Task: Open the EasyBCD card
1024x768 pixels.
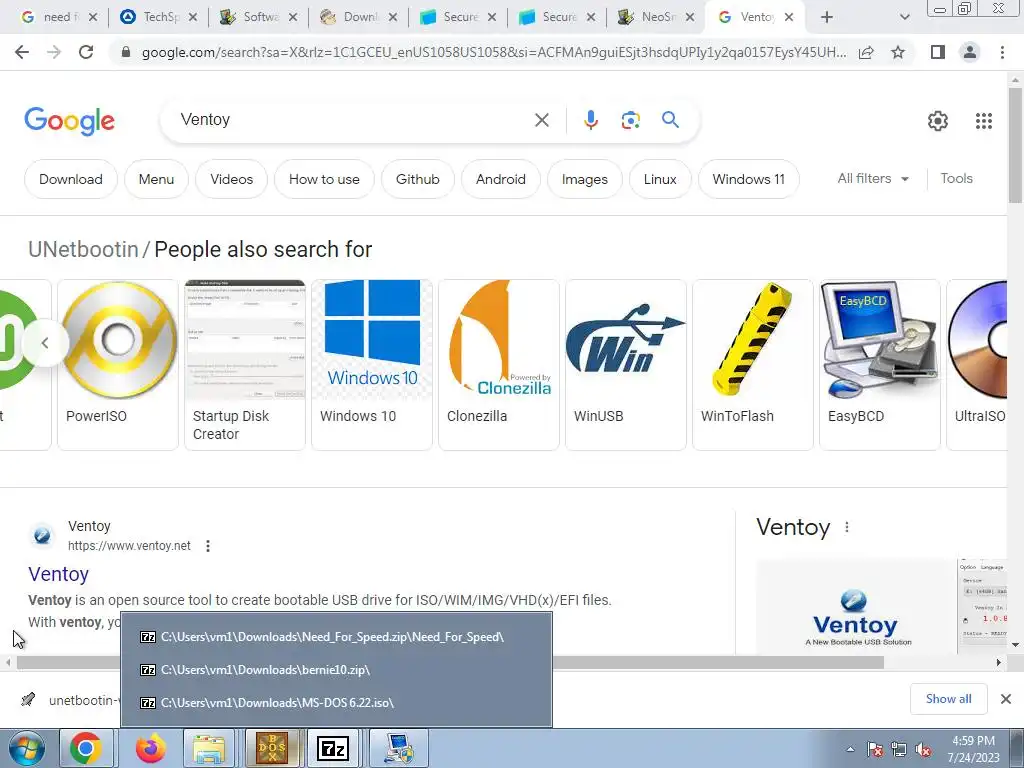Action: tap(880, 364)
